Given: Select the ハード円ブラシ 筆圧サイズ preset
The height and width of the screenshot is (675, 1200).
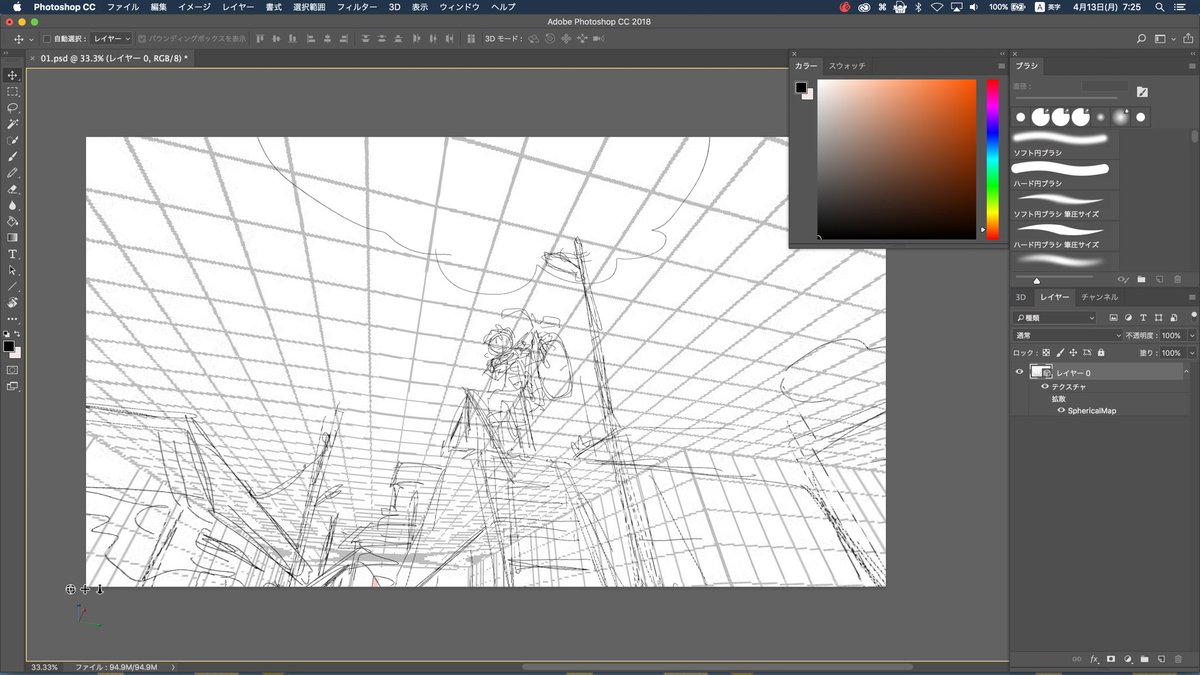Looking at the screenshot, I should (x=1064, y=235).
